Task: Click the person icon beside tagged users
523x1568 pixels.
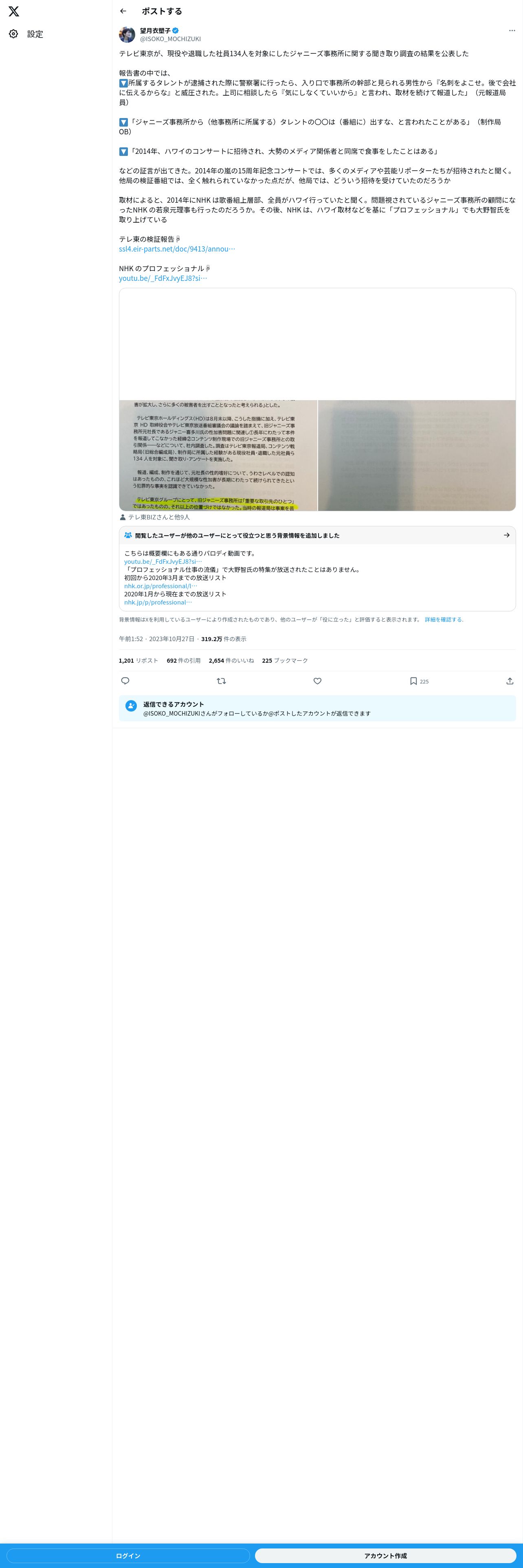Action: (x=123, y=517)
